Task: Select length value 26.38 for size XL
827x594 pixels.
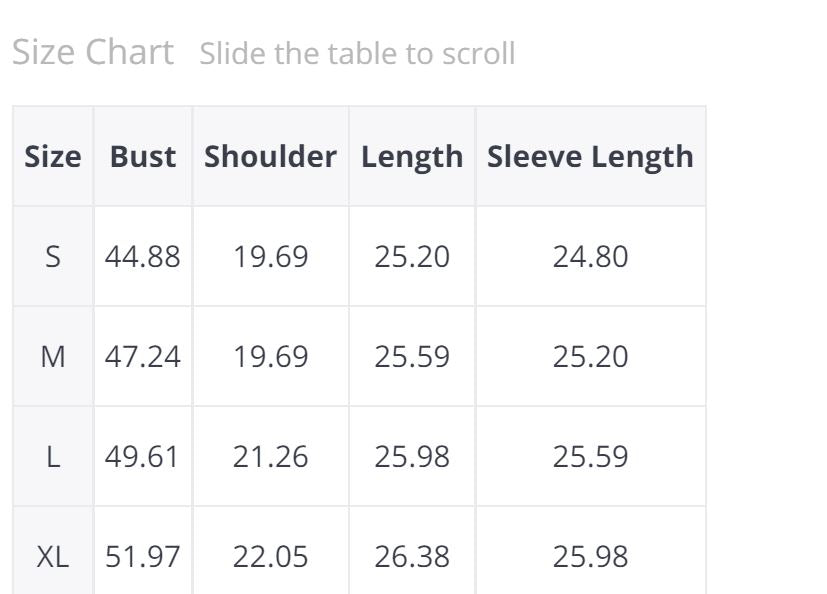Action: pyautogui.click(x=412, y=557)
